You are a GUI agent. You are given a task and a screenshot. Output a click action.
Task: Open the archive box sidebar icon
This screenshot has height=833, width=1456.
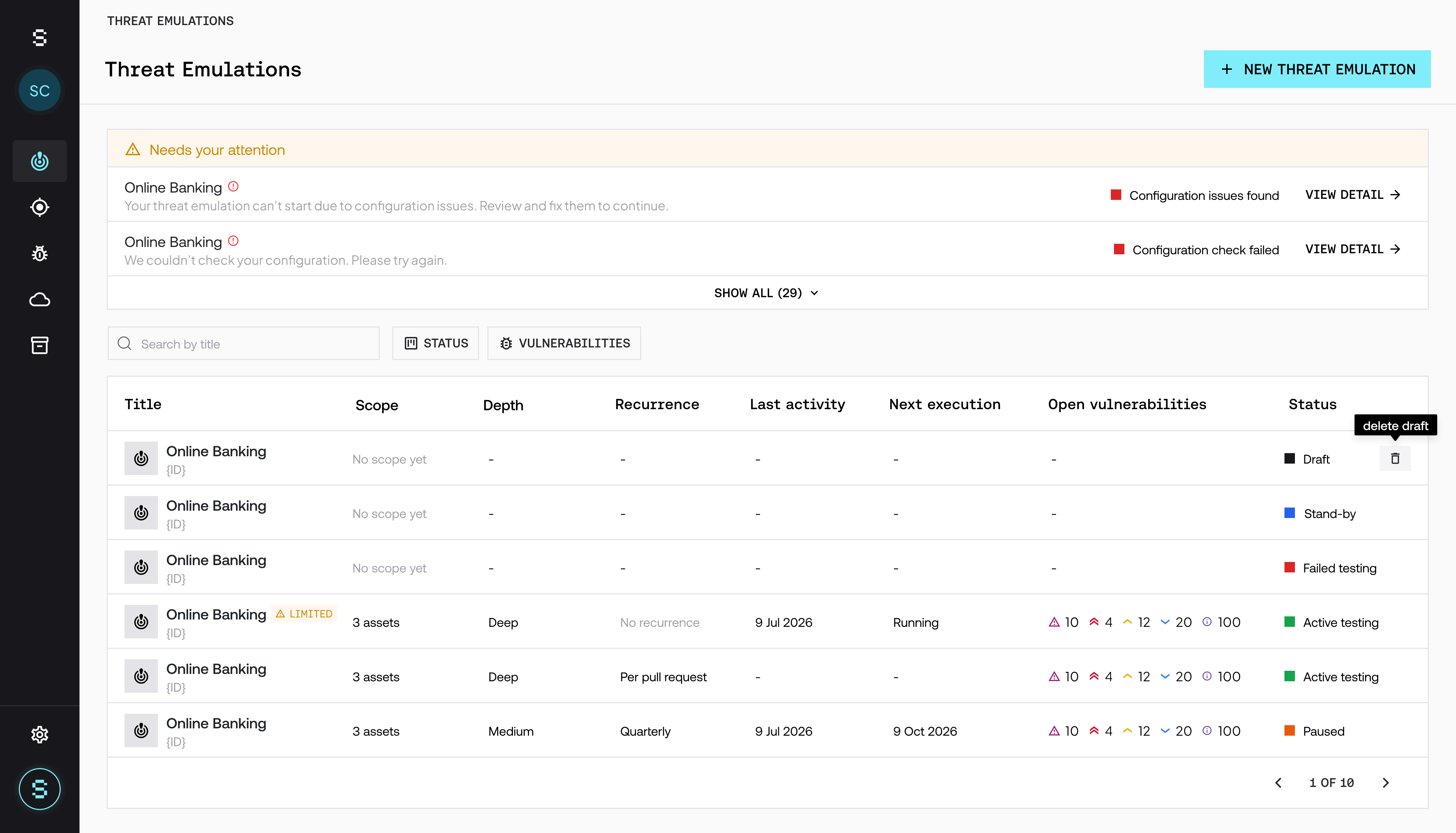pos(39,345)
